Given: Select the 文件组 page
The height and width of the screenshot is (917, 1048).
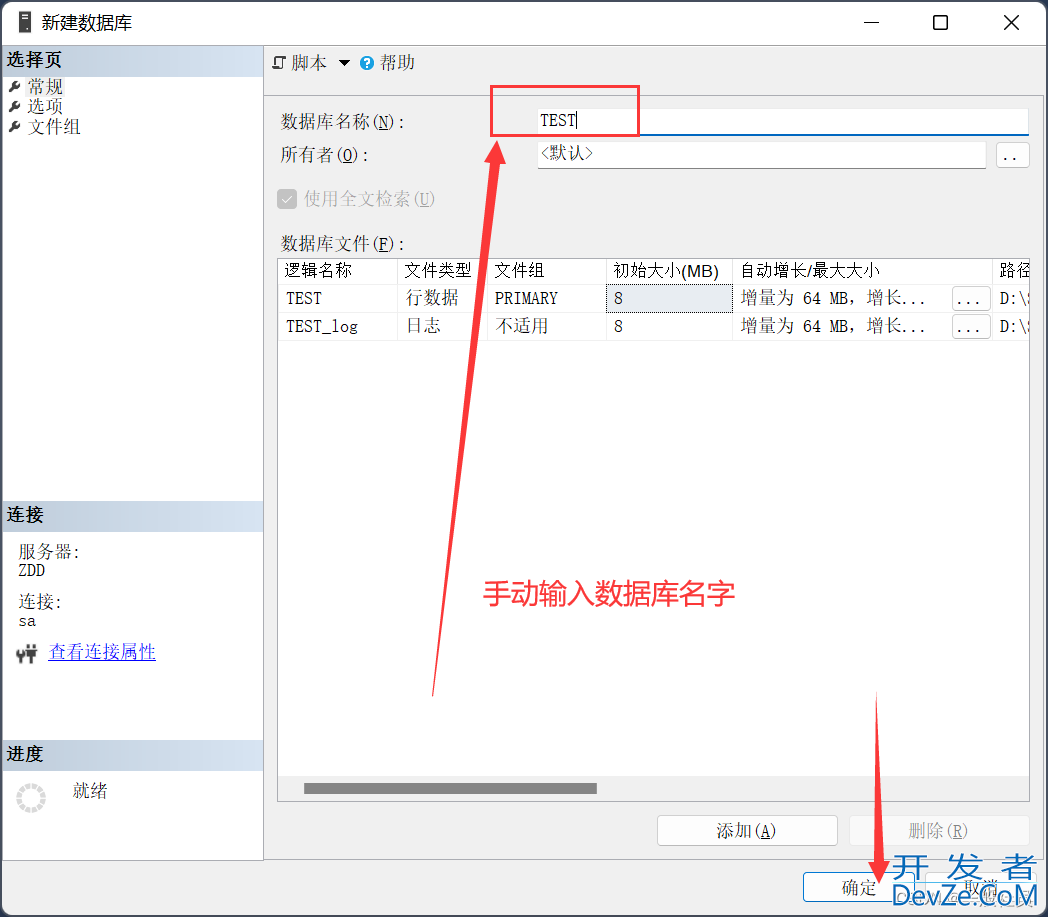Looking at the screenshot, I should (53, 126).
